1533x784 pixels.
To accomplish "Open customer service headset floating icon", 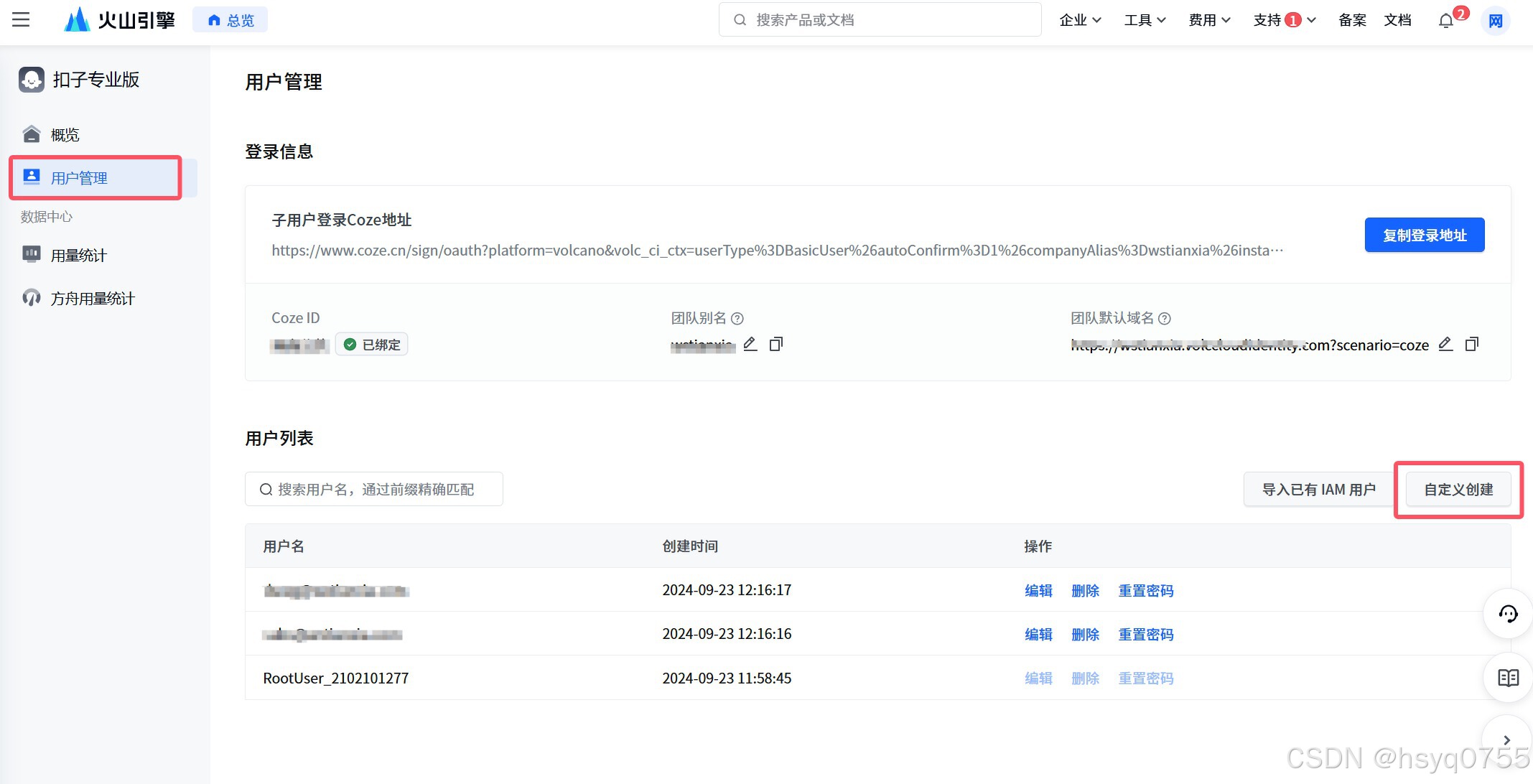I will (x=1508, y=614).
